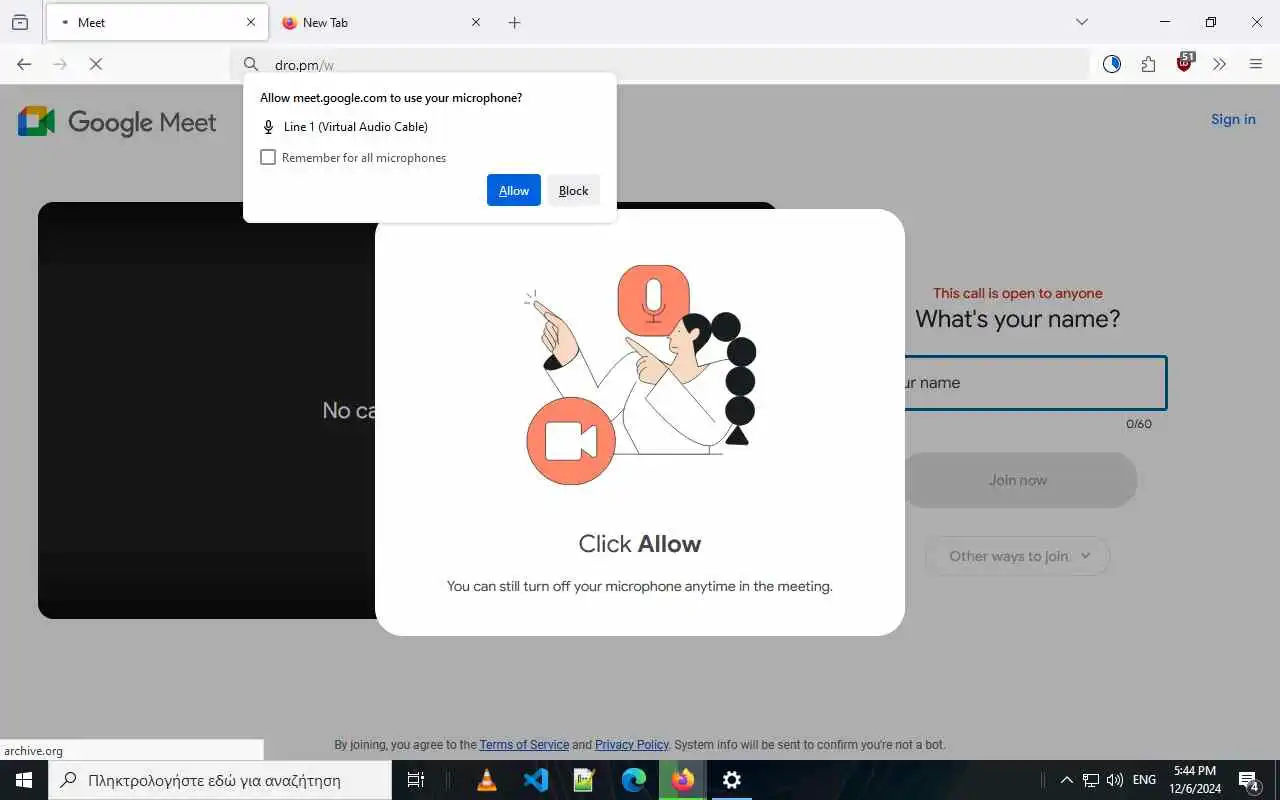Open volume control tray icon
The image size is (1280, 800).
tap(1115, 780)
